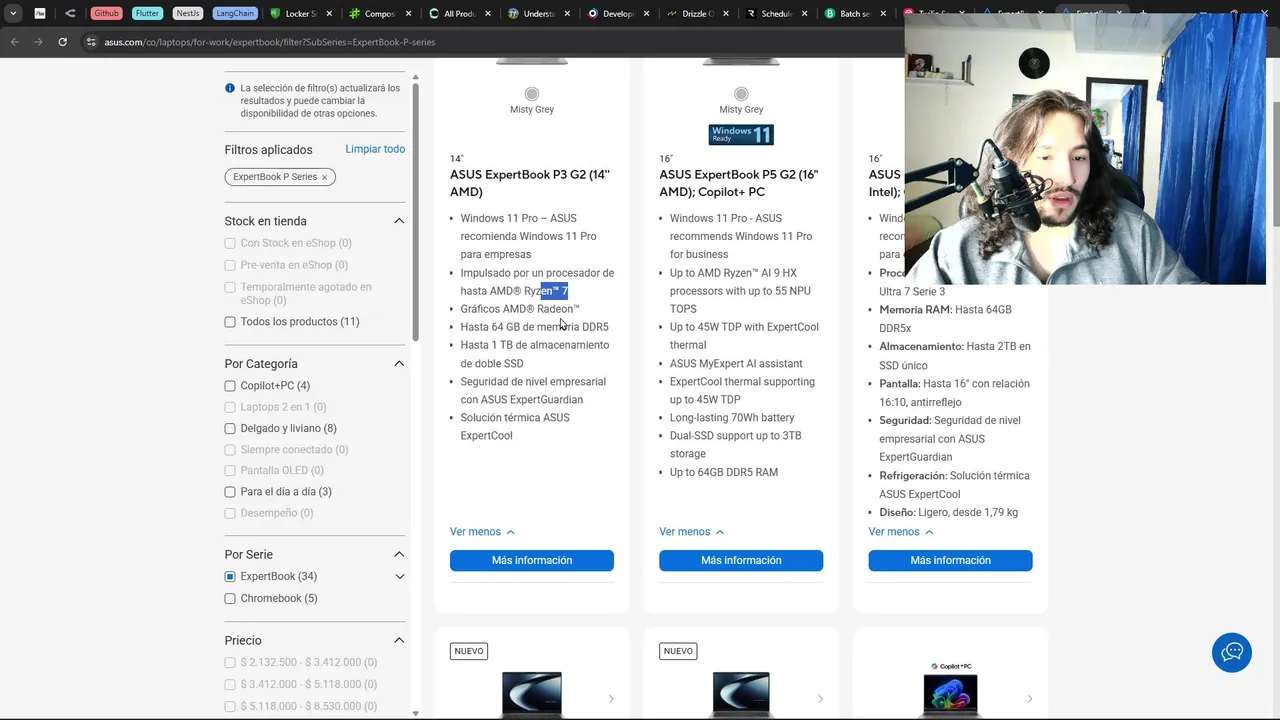Reload the ASUS page

tap(62, 42)
